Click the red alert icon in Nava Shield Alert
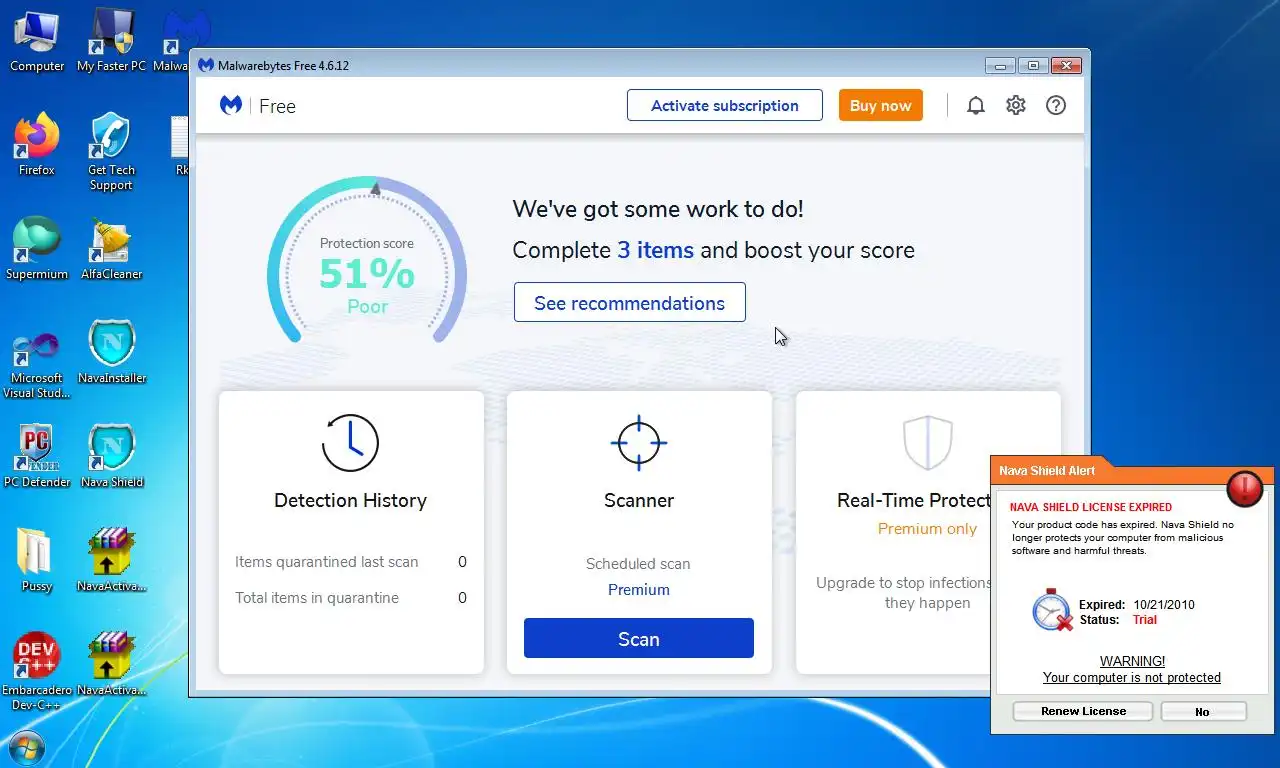The image size is (1280, 768). pos(1245,488)
